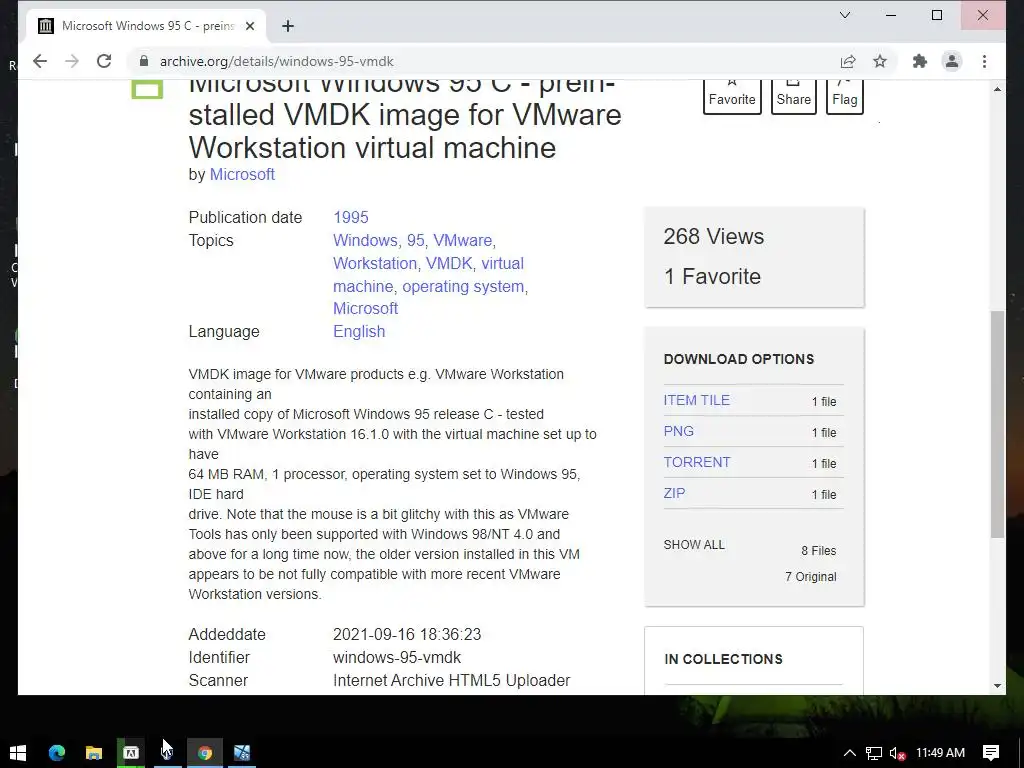Download the PNG option

tap(679, 431)
